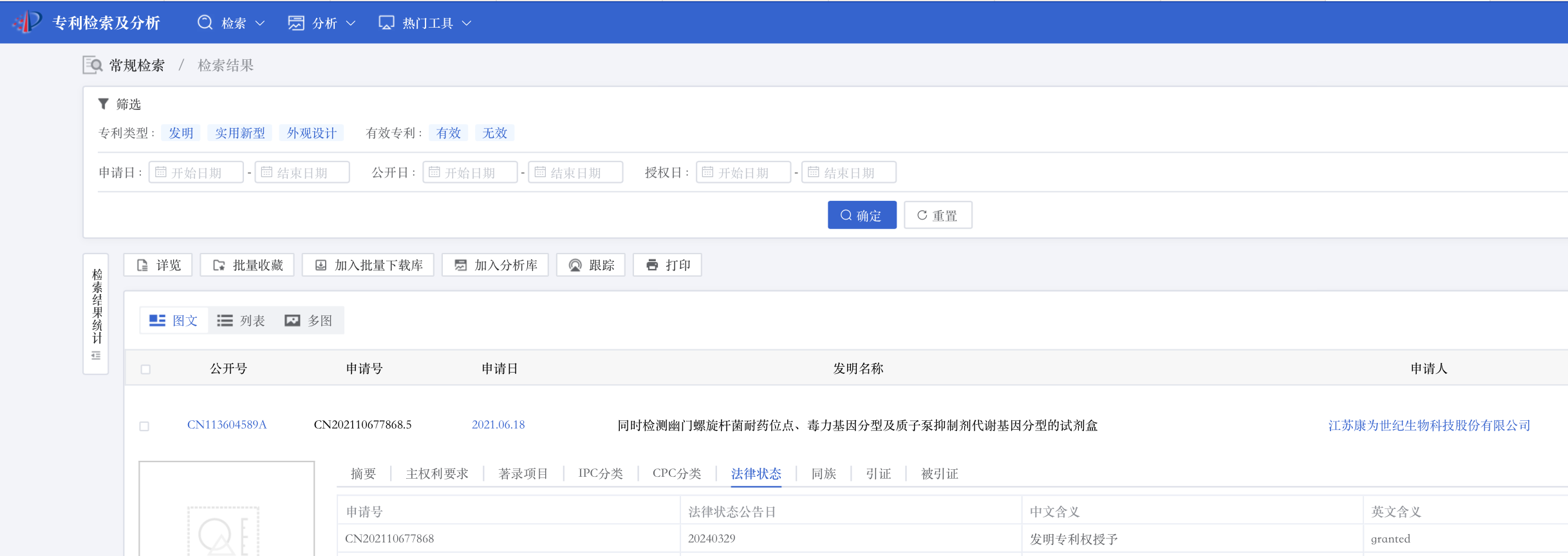The height and width of the screenshot is (556, 1568).
Task: Click the chart icon beside 分析
Action: coord(296,23)
